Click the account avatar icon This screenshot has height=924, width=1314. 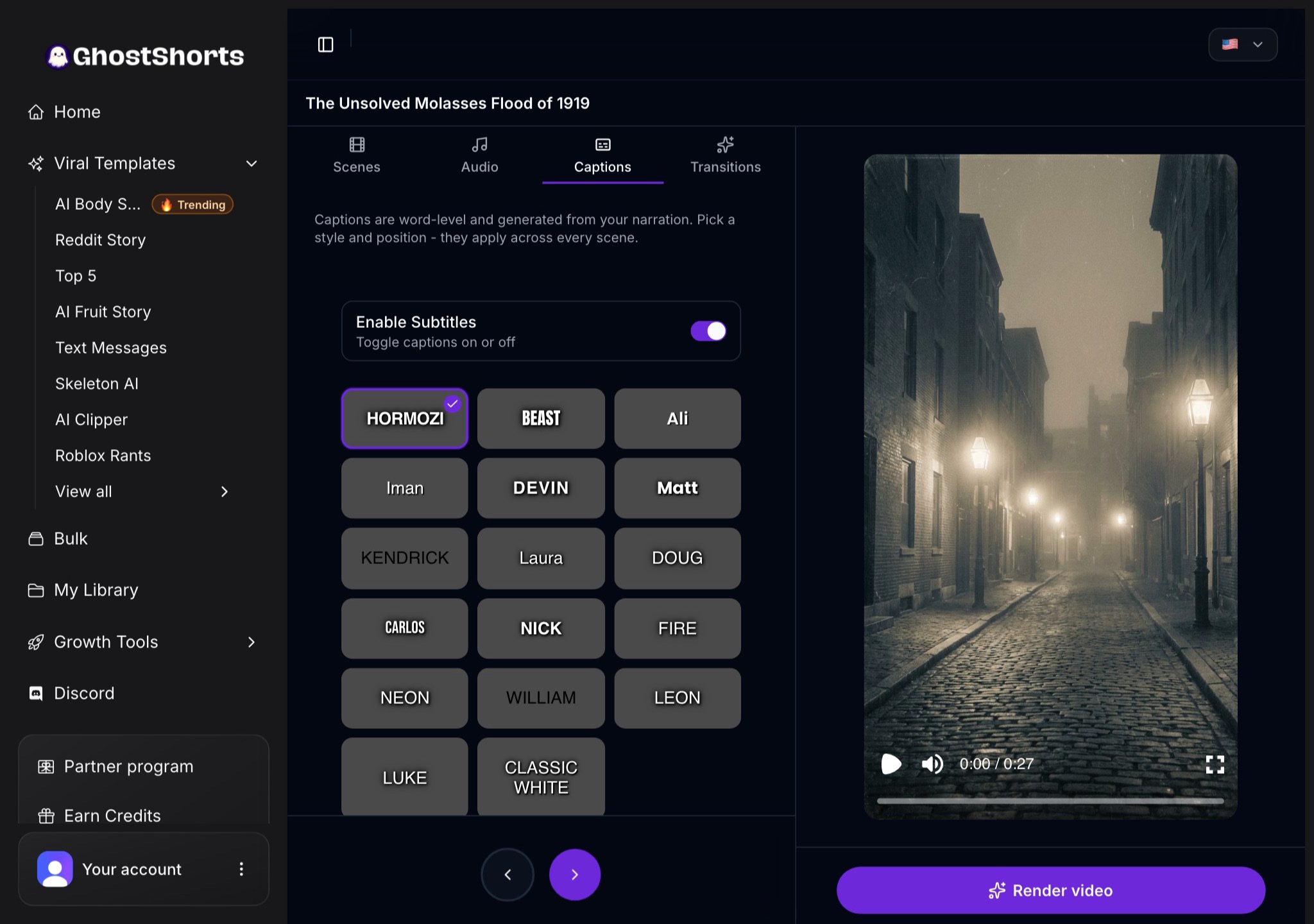pos(55,869)
